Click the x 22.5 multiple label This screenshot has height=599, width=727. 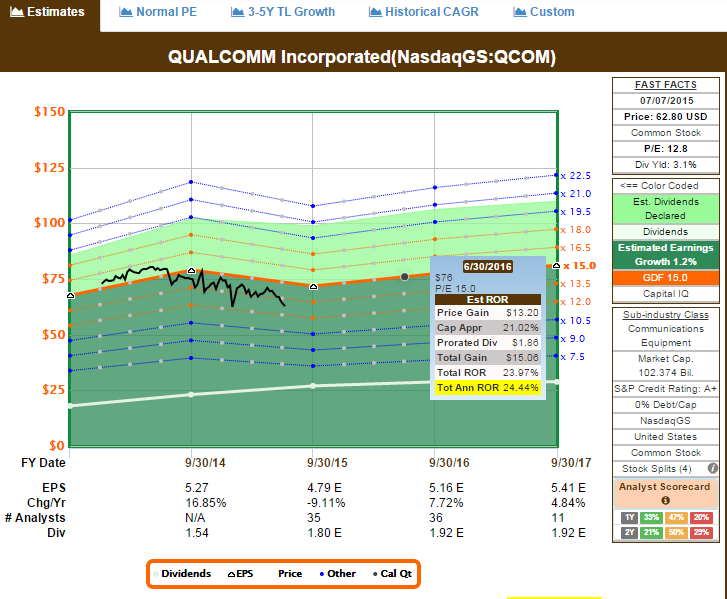[576, 176]
